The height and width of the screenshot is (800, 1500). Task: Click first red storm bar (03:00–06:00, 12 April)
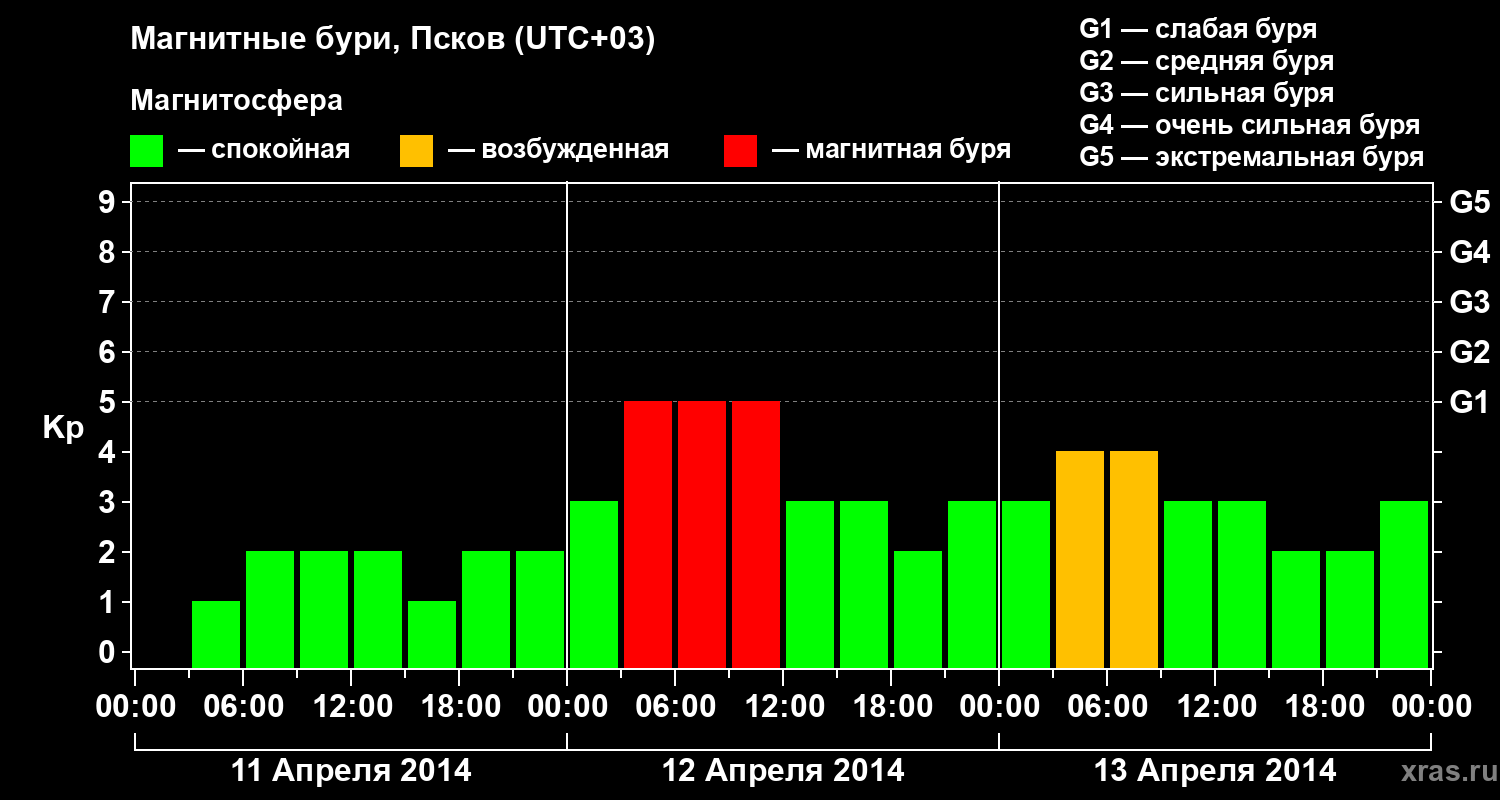[x=648, y=534]
